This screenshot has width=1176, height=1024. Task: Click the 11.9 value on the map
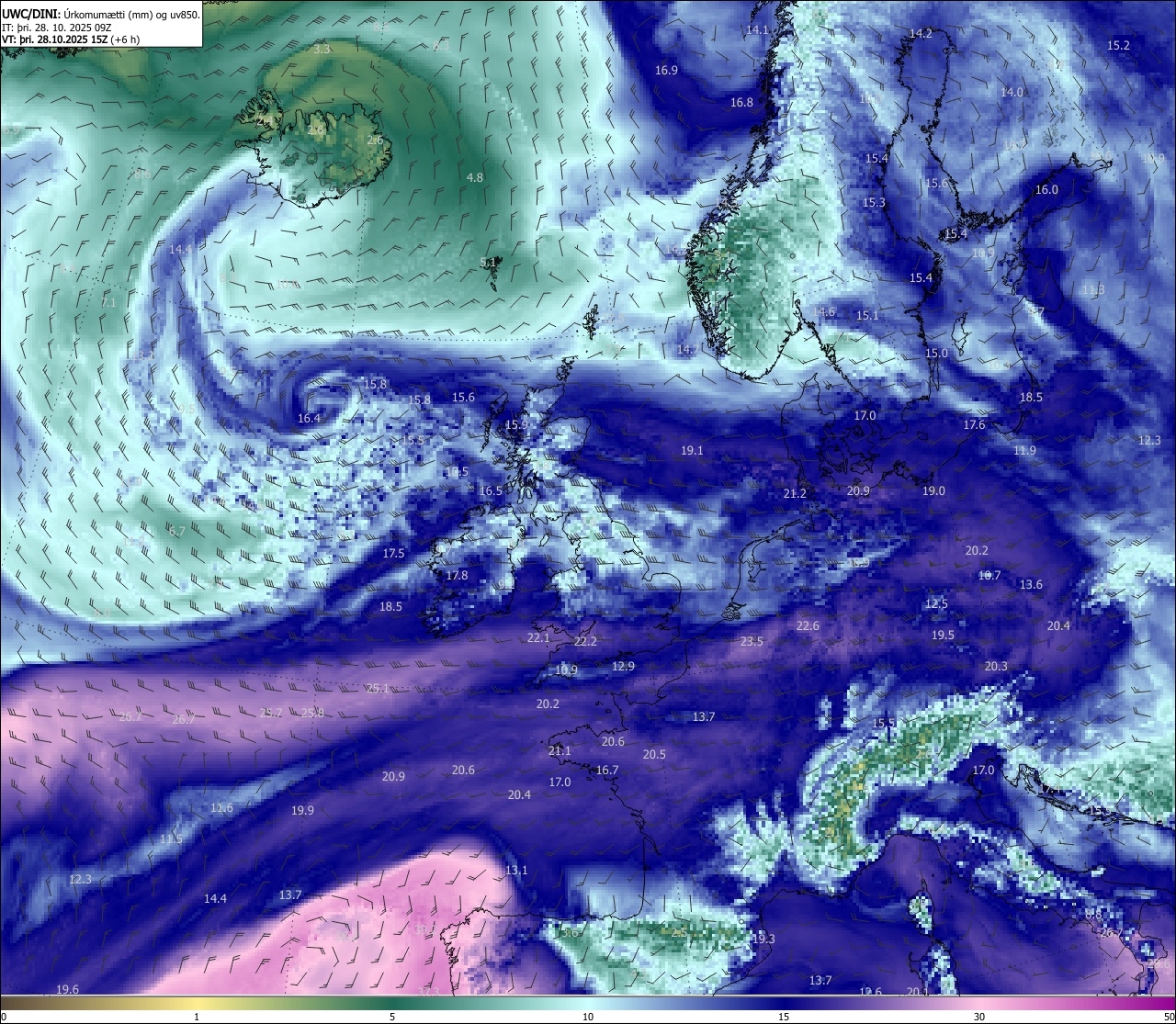click(1024, 451)
